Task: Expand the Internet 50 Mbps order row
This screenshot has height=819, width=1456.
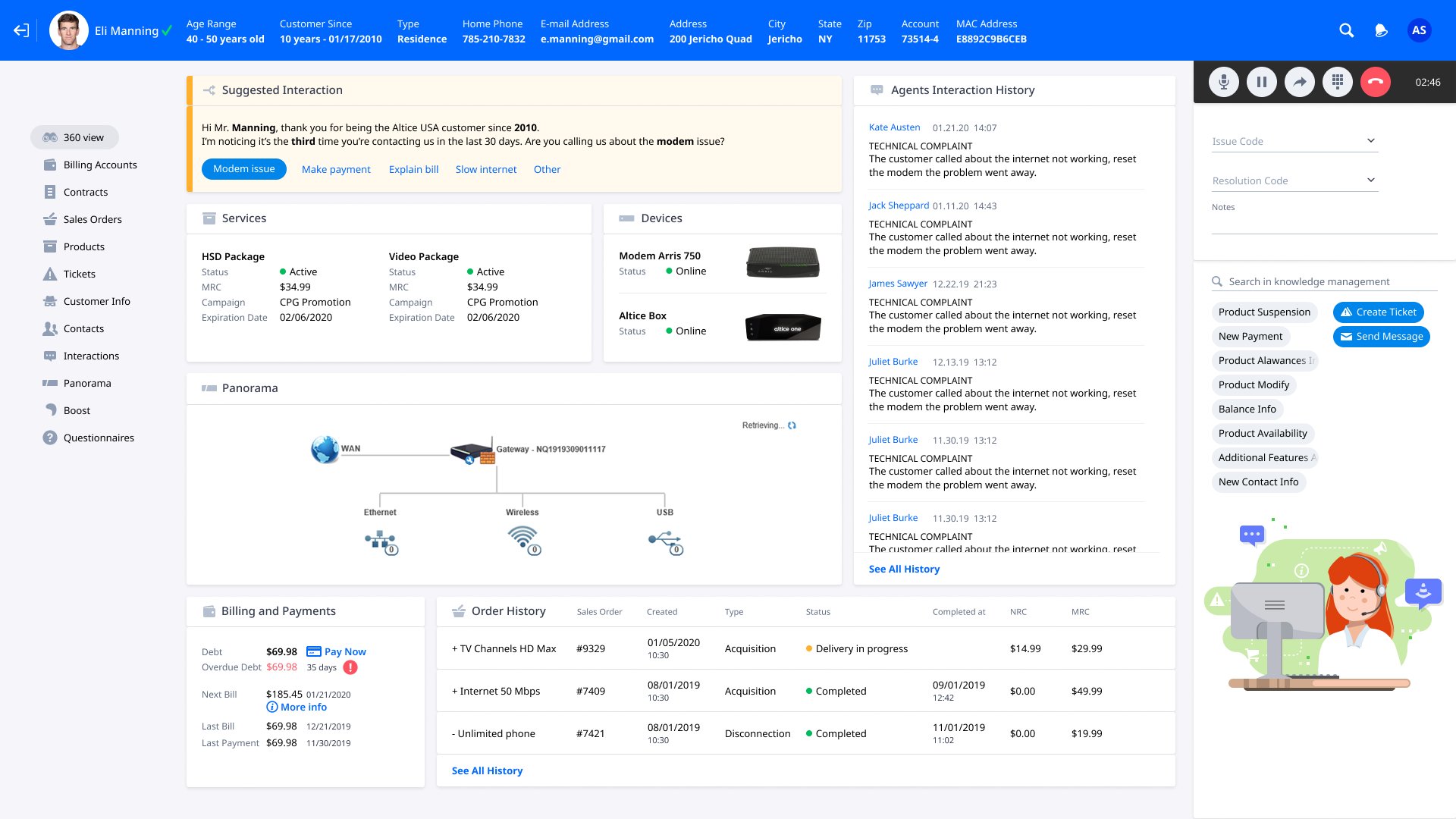Action: (805, 691)
